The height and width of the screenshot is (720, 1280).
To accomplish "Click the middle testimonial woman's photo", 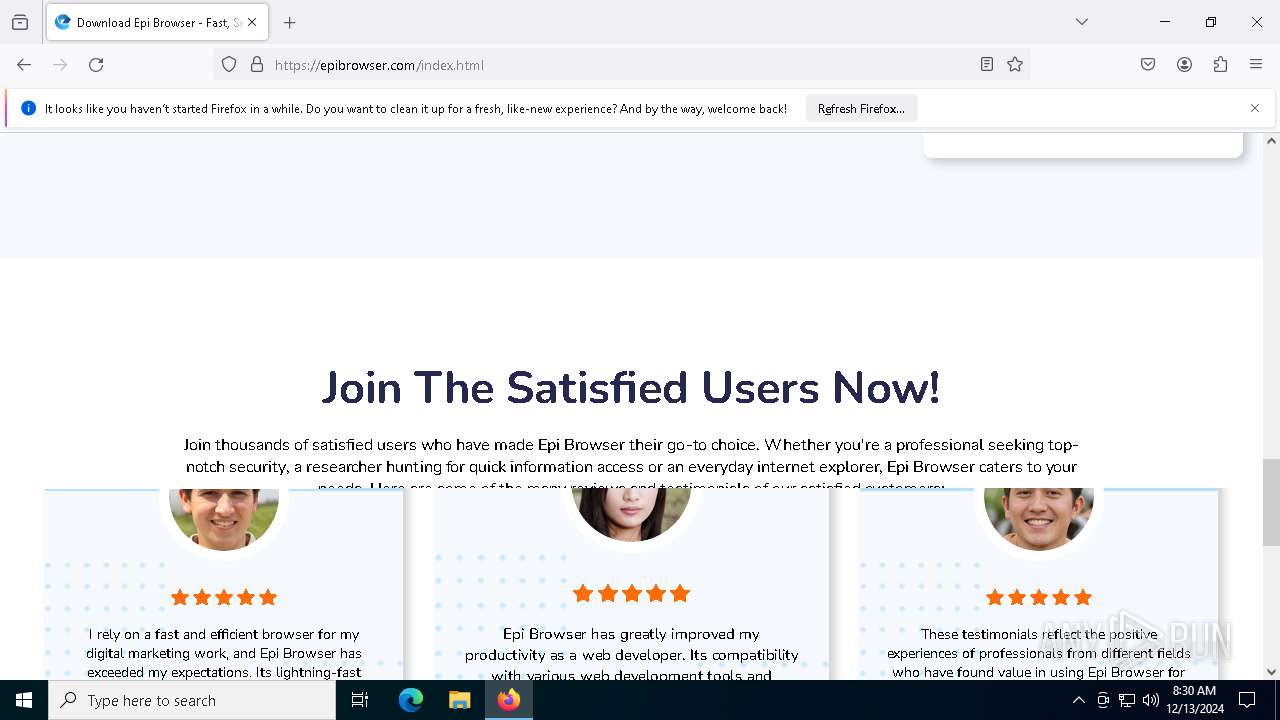I will pyautogui.click(x=631, y=515).
